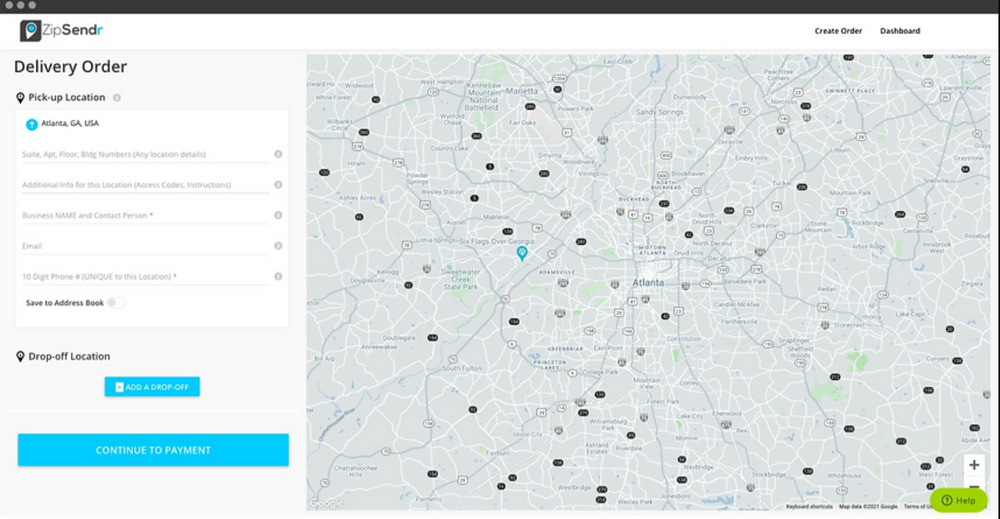This screenshot has height=519, width=1000.
Task: Click info icon for Business NAME field
Action: click(278, 216)
